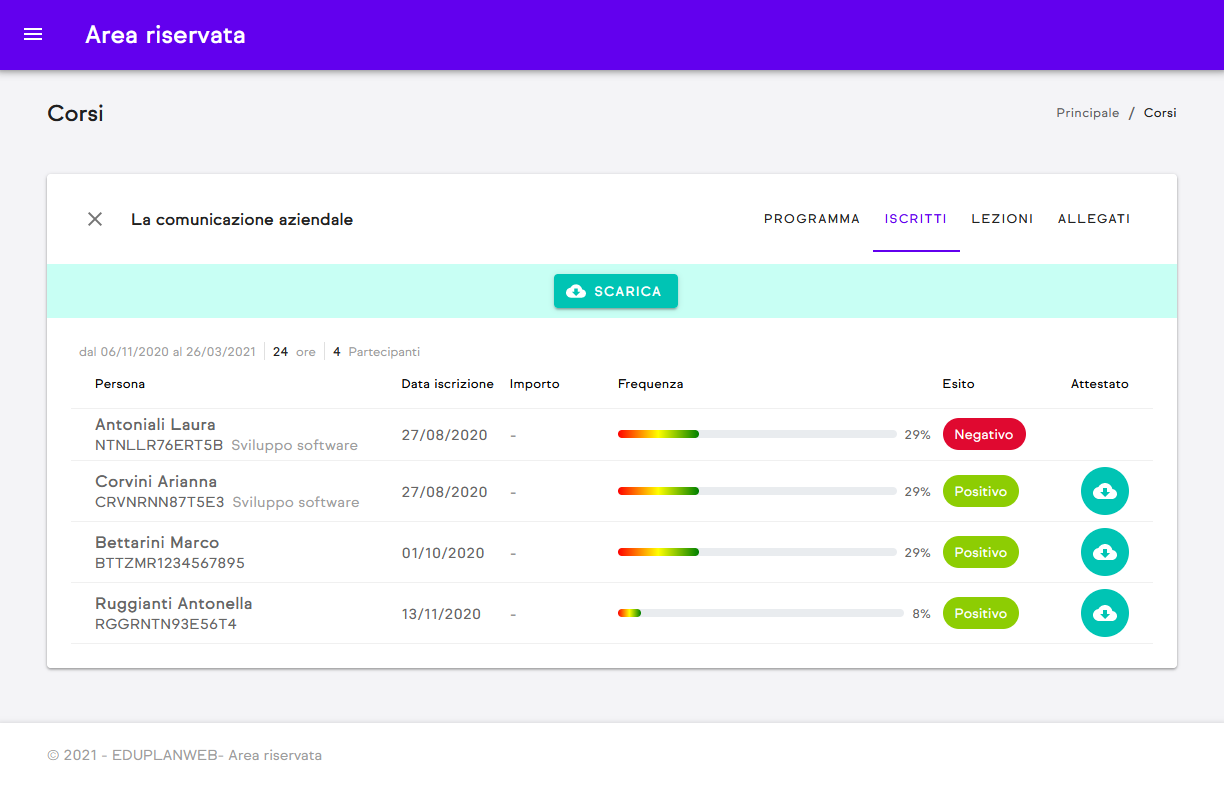Screen dimensions: 1224x785
Task: Close the La comunicazione aziendale course panel
Action: [95, 219]
